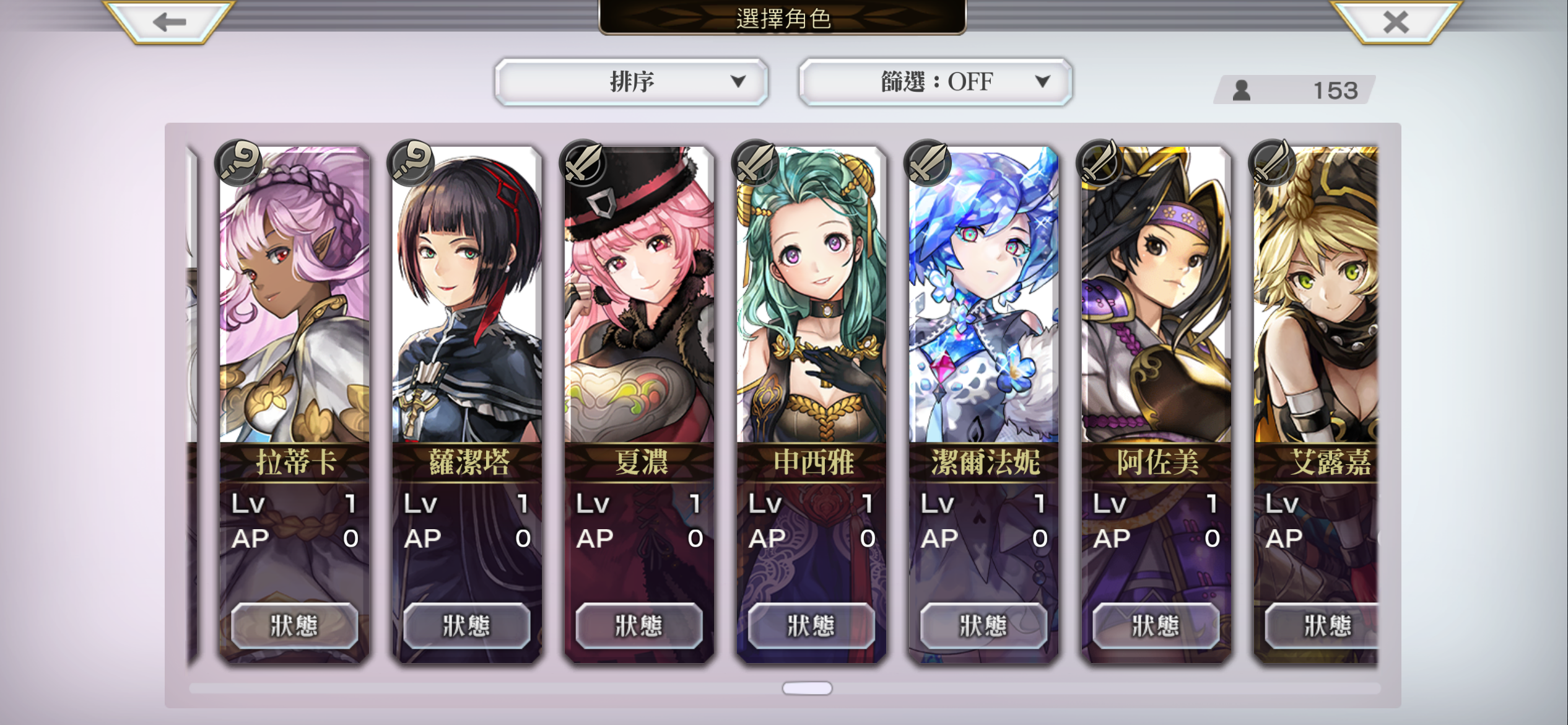Viewport: 1568px width, 725px height.
Task: Click the back arrow icon
Action: 169,22
